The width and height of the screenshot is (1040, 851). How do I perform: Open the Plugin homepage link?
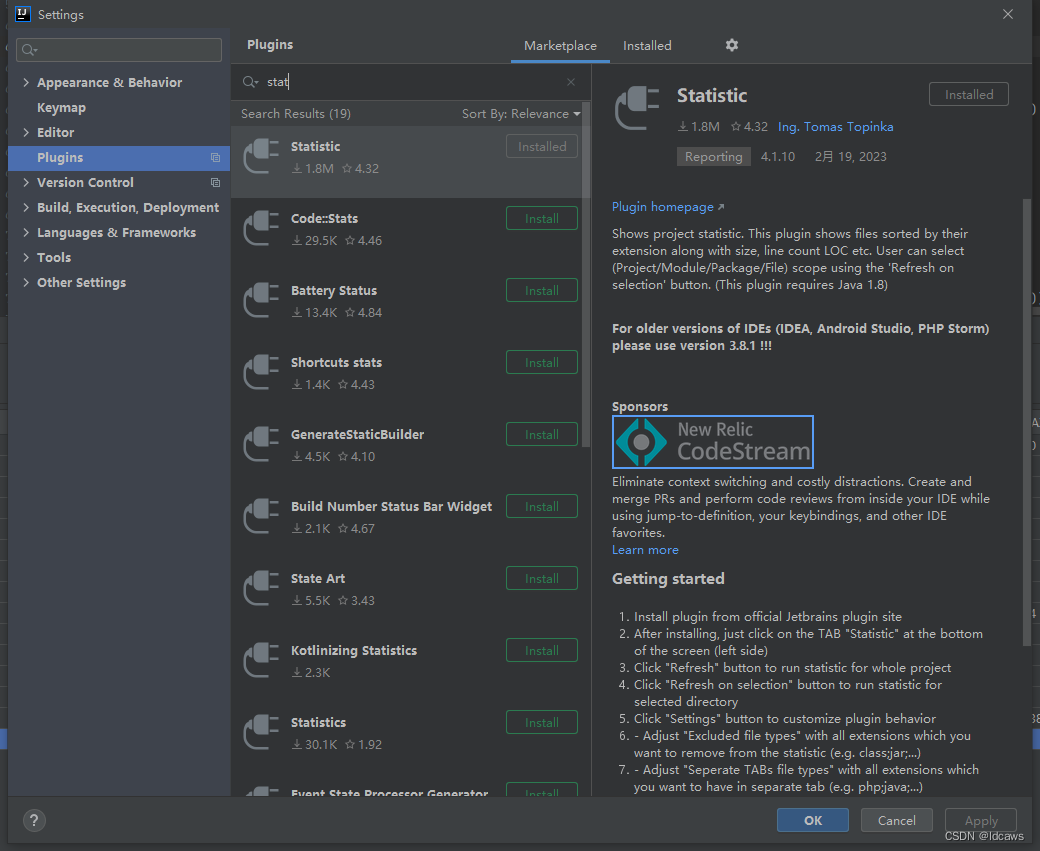(x=668, y=206)
